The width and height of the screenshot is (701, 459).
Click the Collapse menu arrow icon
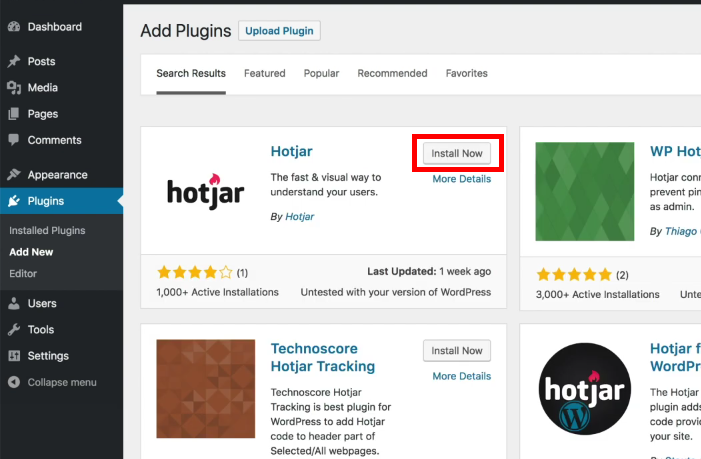pyautogui.click(x=14, y=382)
